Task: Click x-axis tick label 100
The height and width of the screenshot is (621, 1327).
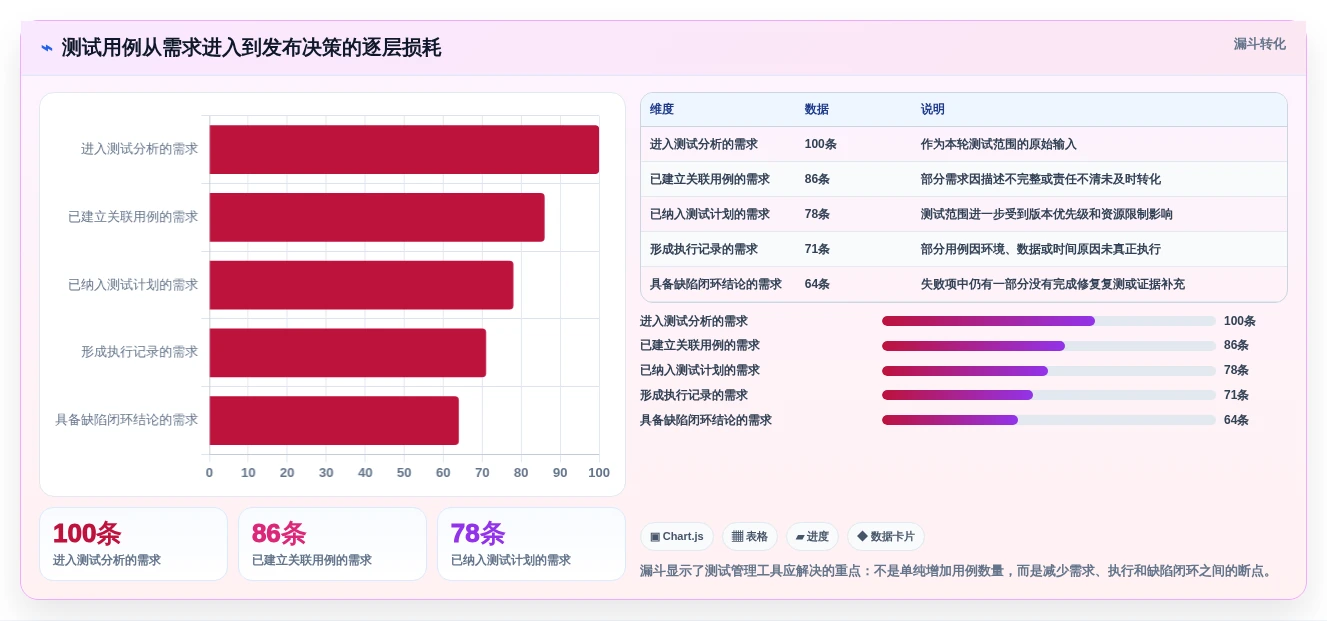Action: [x=599, y=473]
